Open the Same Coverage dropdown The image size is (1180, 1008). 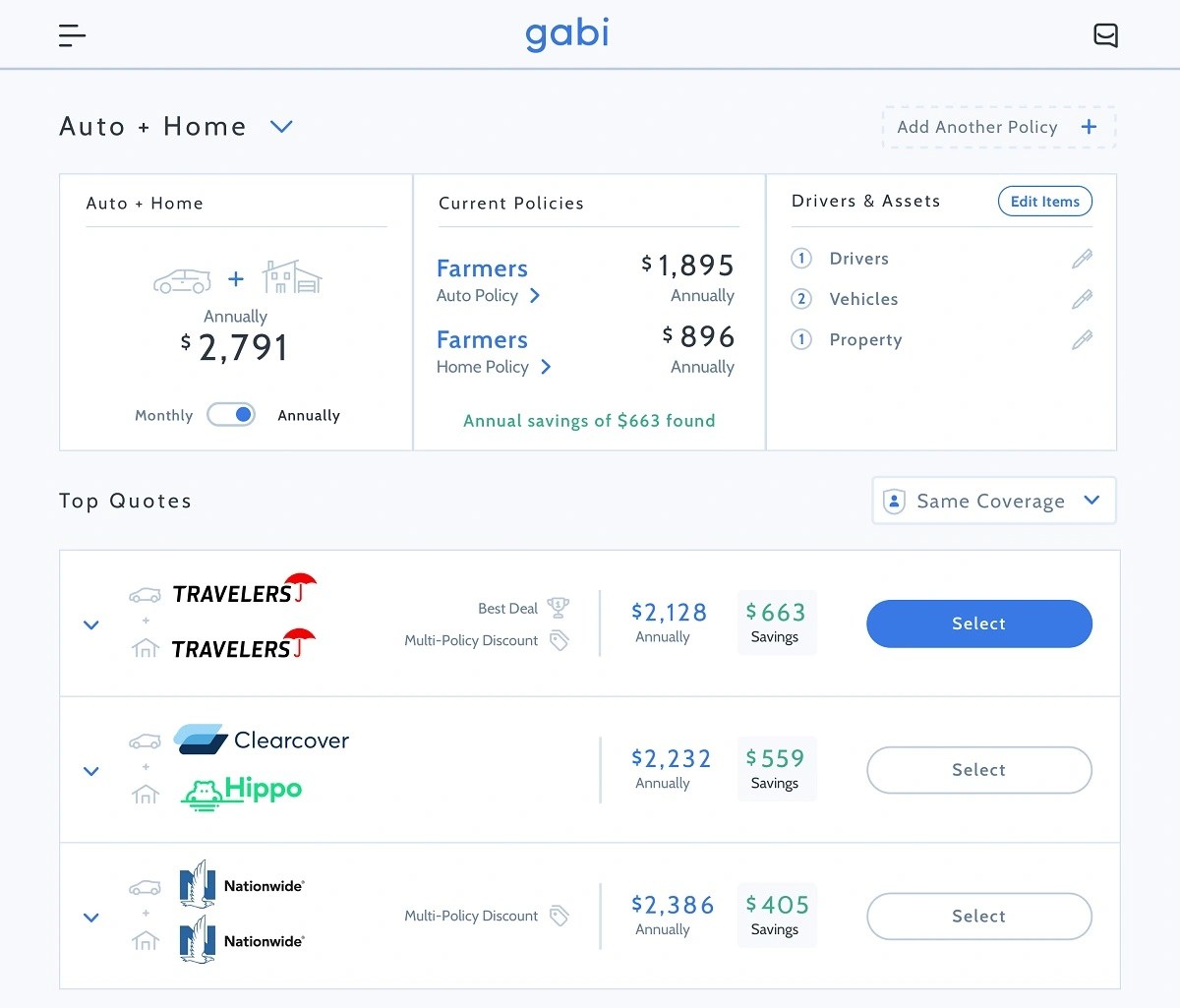pos(993,502)
